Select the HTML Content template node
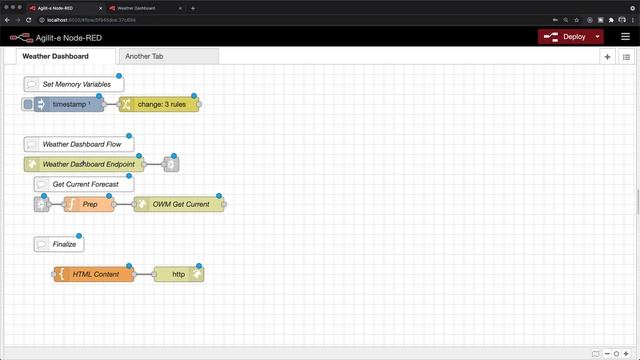 (93, 274)
